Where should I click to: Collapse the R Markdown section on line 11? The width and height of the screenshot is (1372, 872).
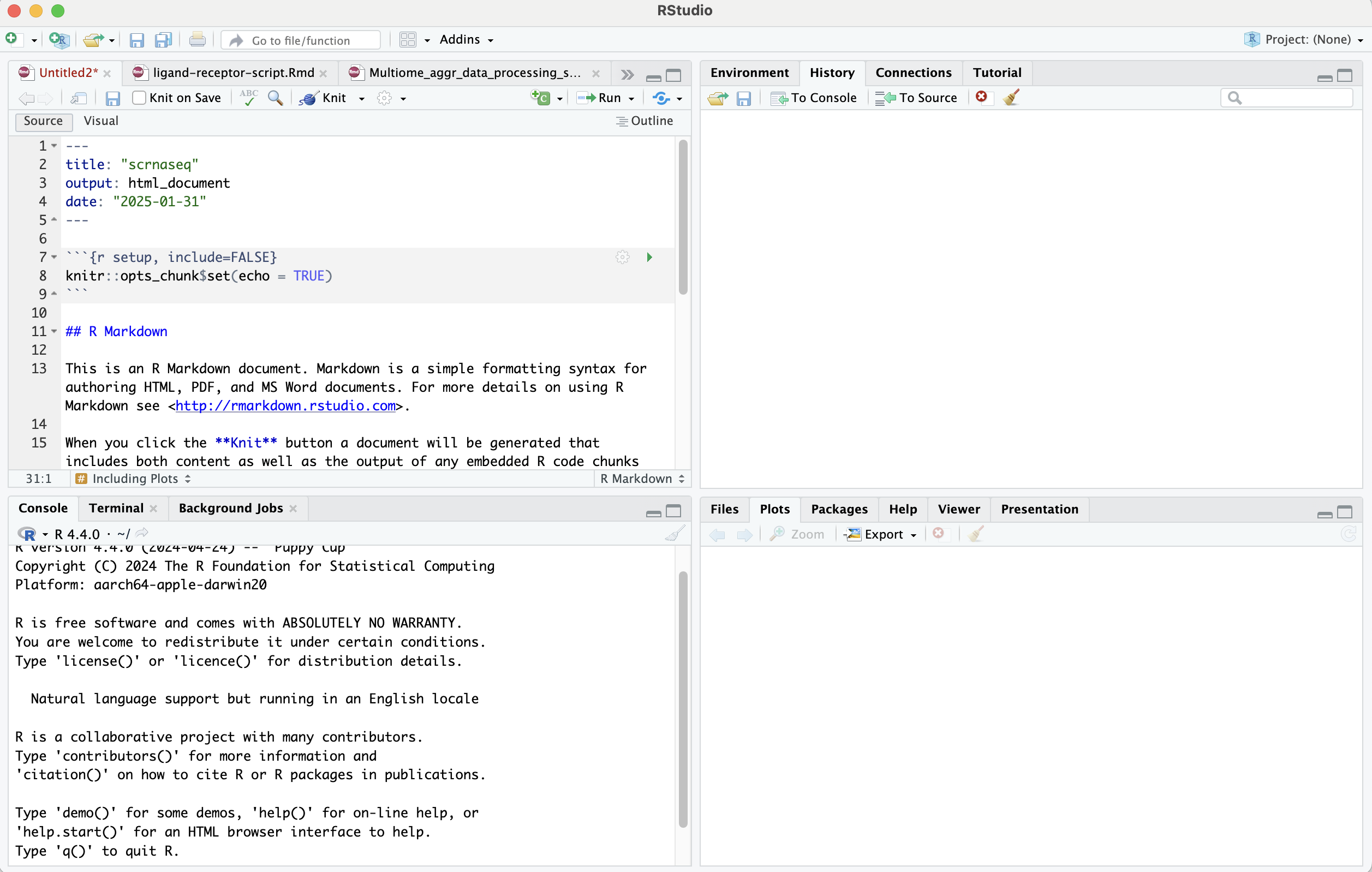[x=54, y=331]
